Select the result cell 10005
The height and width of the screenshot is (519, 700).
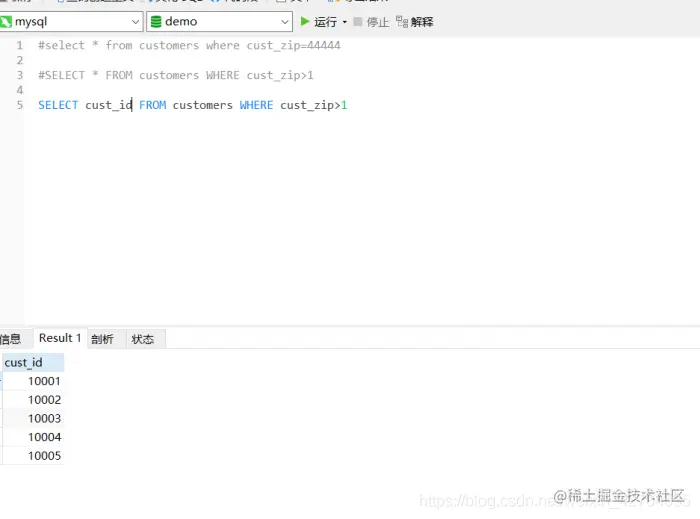33,456
